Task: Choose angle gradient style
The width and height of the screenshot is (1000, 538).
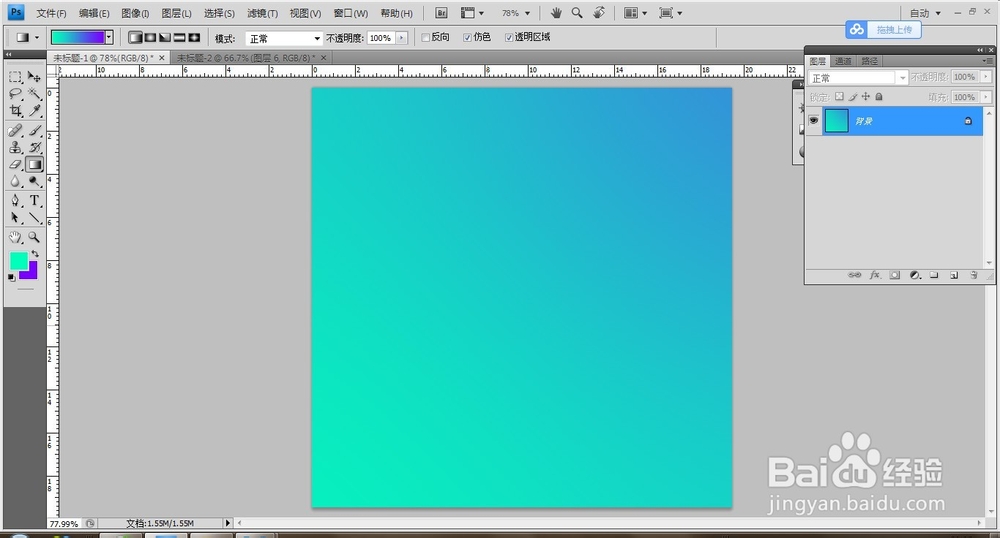Action: pyautogui.click(x=165, y=38)
